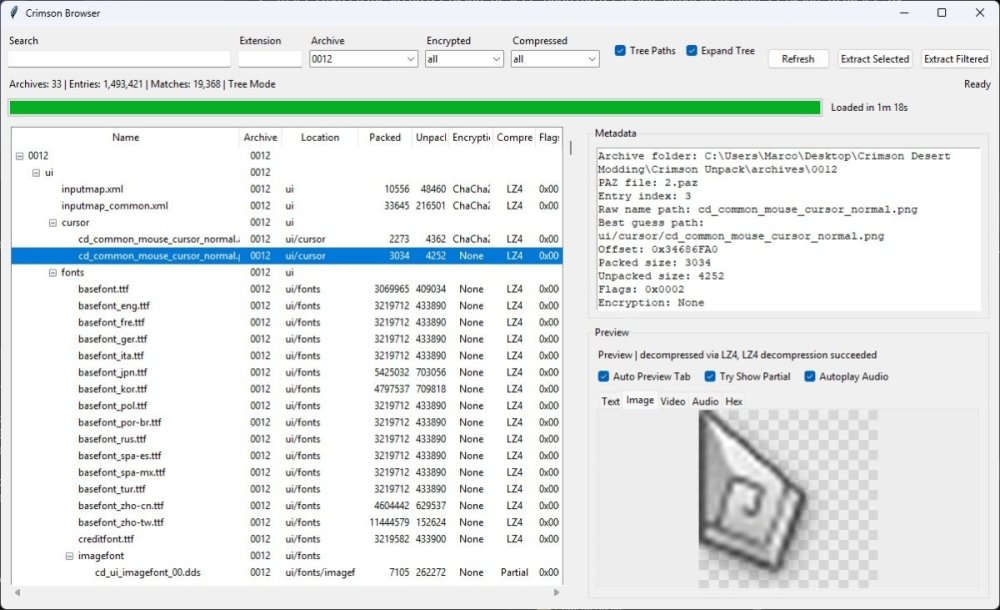The width and height of the screenshot is (1000, 610).
Task: Select the basefont_fre.ttf row
Action: (287, 322)
